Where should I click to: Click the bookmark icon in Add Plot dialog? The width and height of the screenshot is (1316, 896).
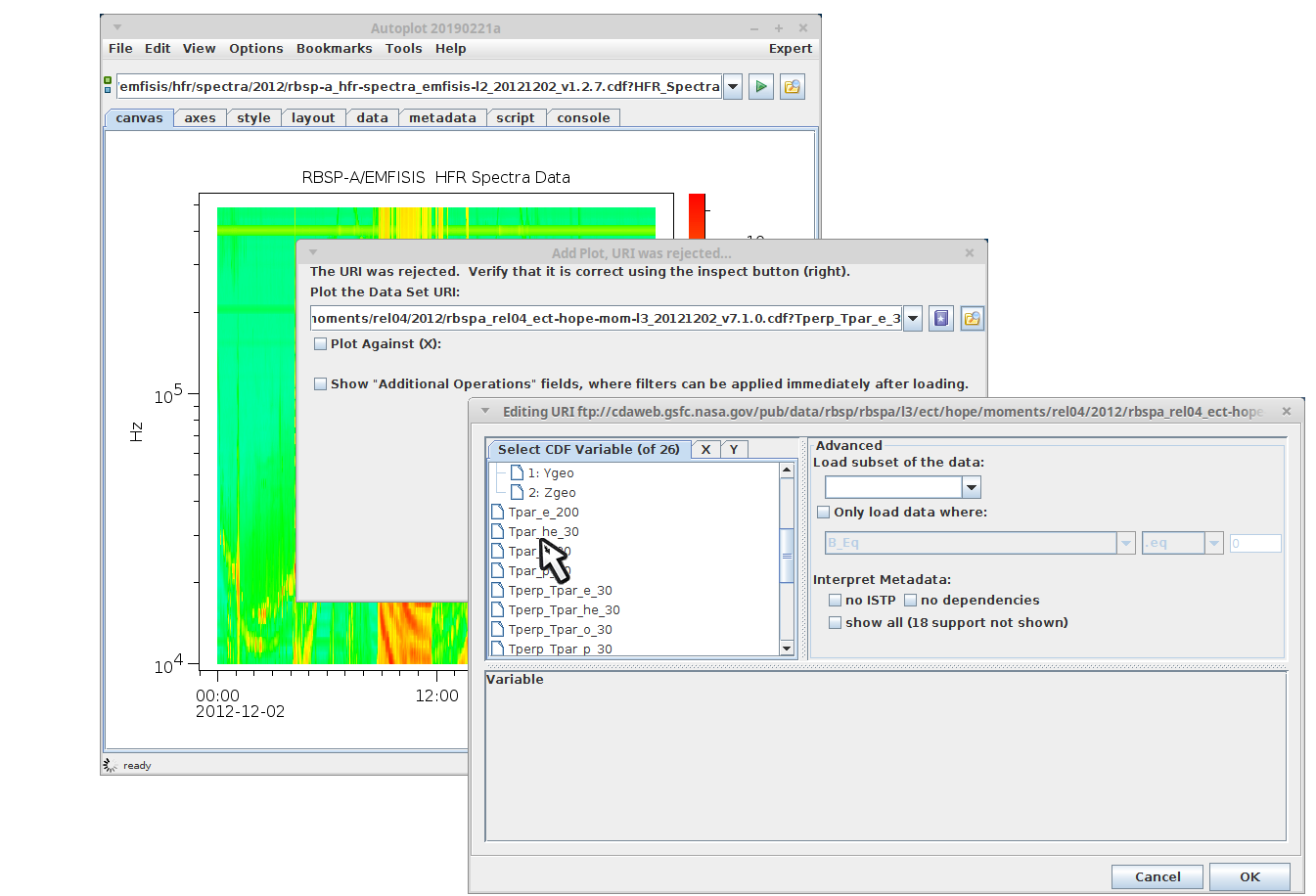click(940, 319)
